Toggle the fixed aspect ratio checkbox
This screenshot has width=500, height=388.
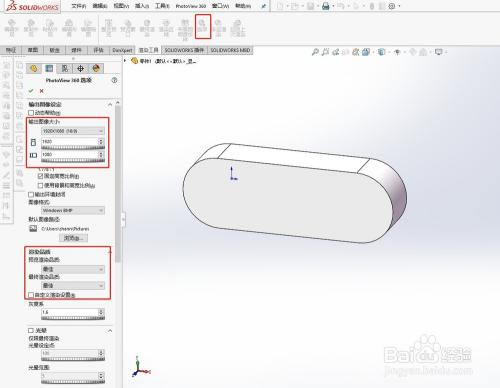pos(41,176)
